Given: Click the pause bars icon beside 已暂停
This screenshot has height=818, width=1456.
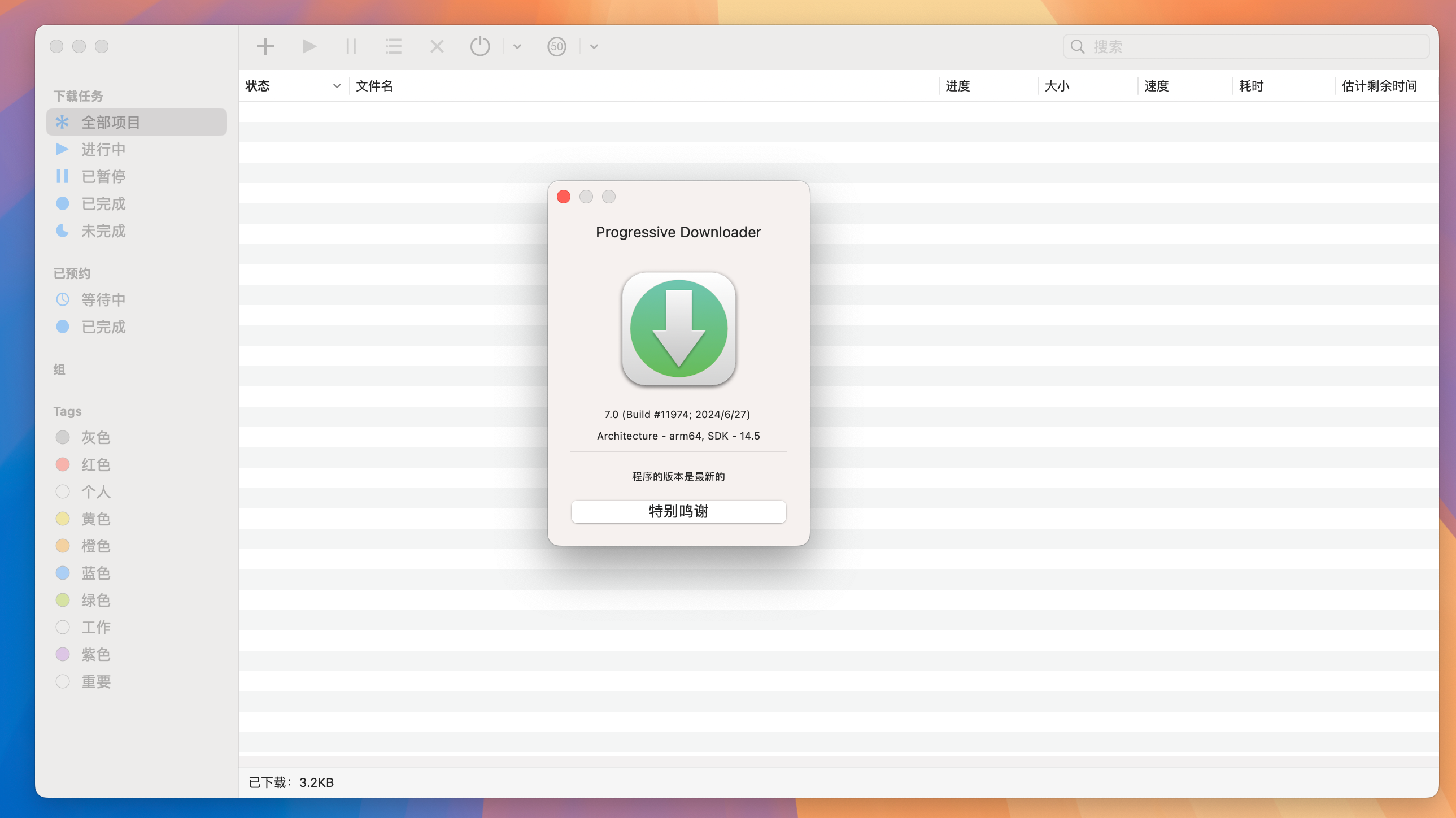Looking at the screenshot, I should pos(62,176).
